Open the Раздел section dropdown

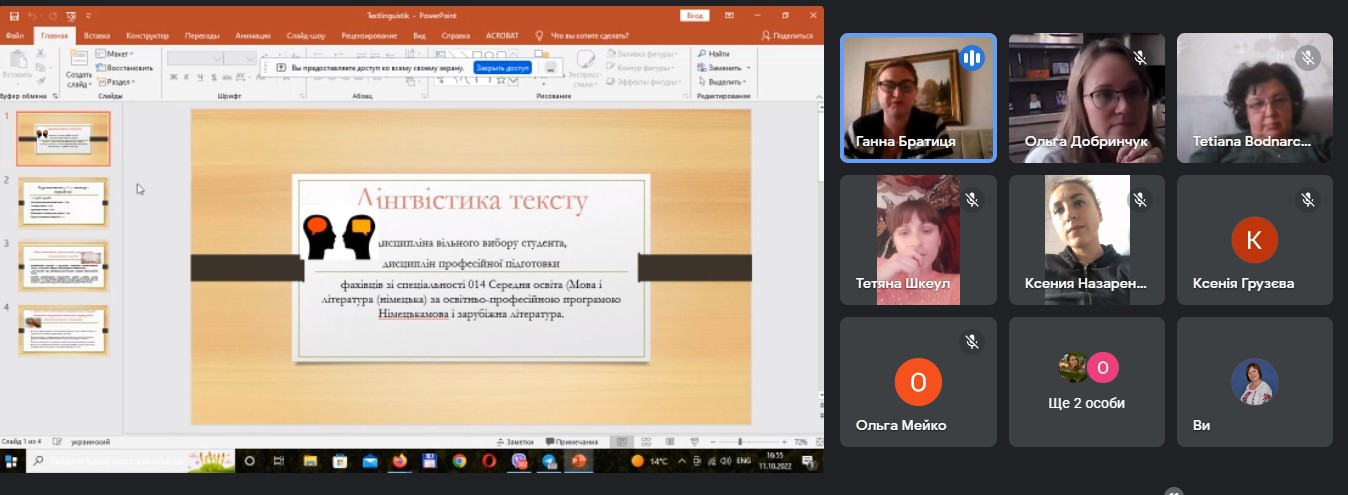[119, 82]
